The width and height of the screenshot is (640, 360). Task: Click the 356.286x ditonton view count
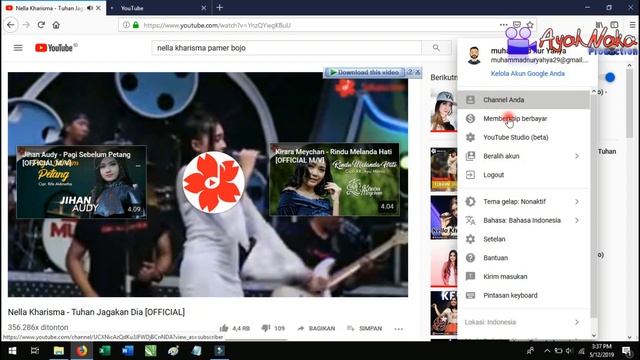coord(38,327)
